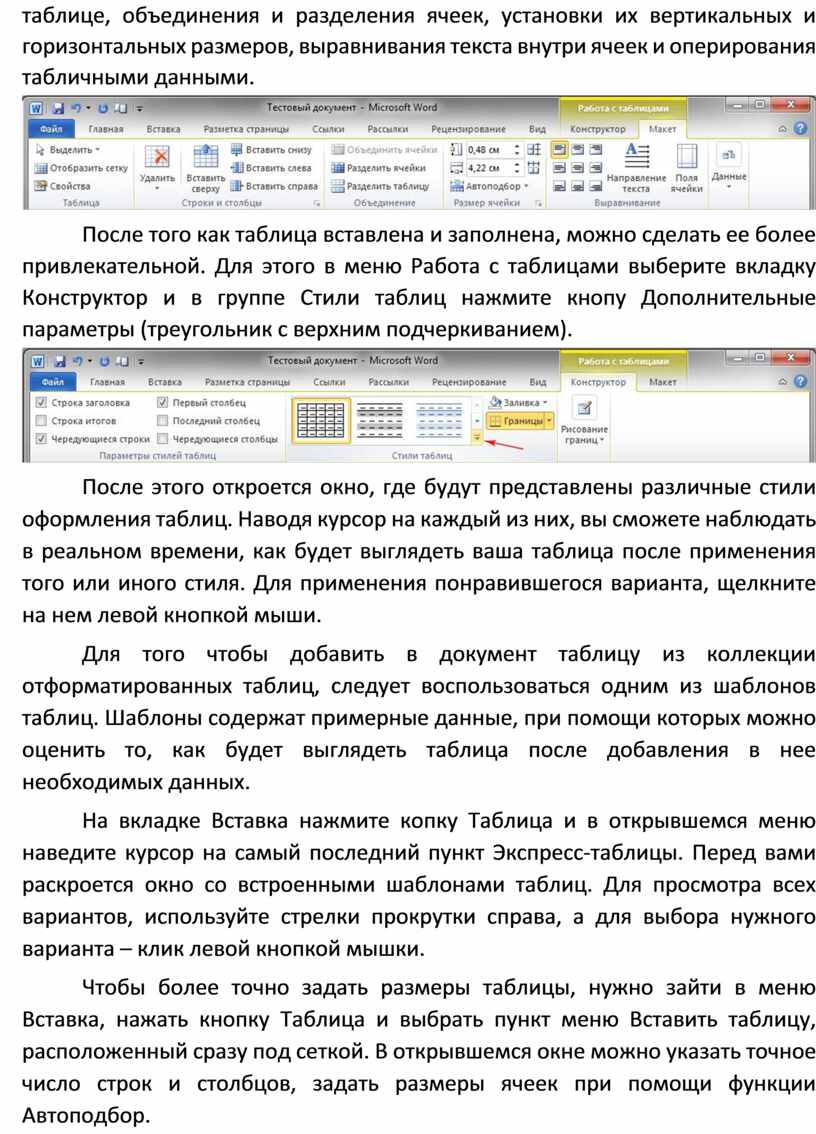This screenshot has height=1134, width=816.
Task: Toggle Чередующиеся строки checkbox
Action: pos(41,438)
